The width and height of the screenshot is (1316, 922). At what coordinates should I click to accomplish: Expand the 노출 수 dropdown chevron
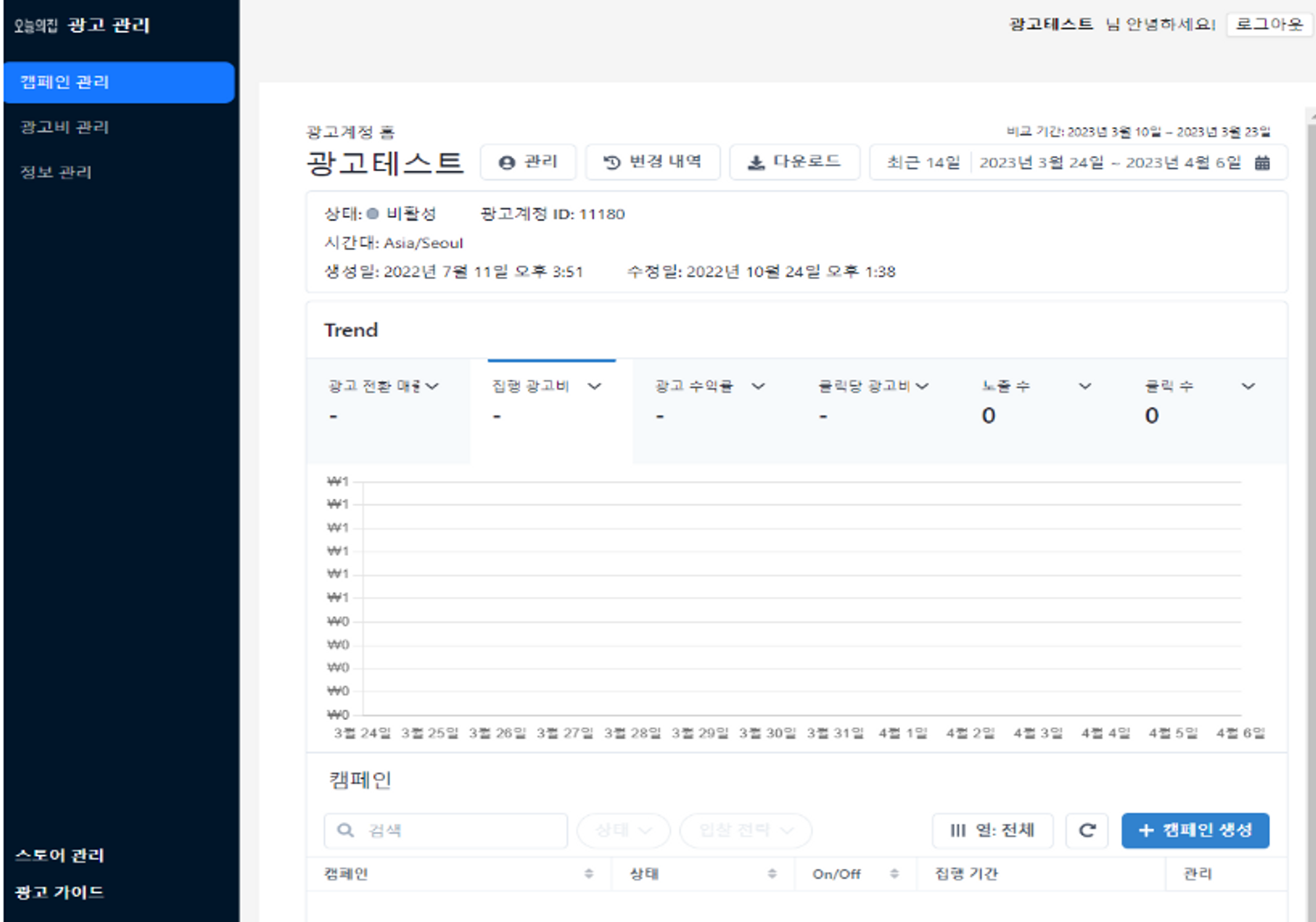click(x=1085, y=386)
